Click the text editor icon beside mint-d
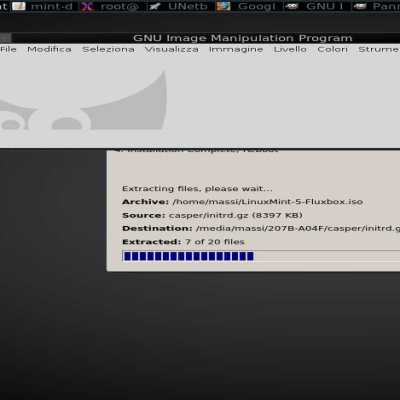 coord(19,6)
